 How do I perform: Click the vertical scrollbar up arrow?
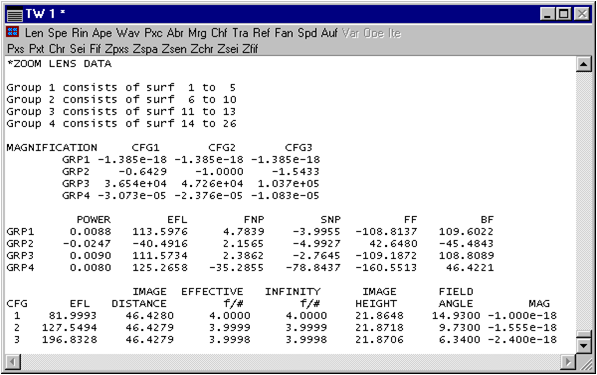(x=584, y=64)
